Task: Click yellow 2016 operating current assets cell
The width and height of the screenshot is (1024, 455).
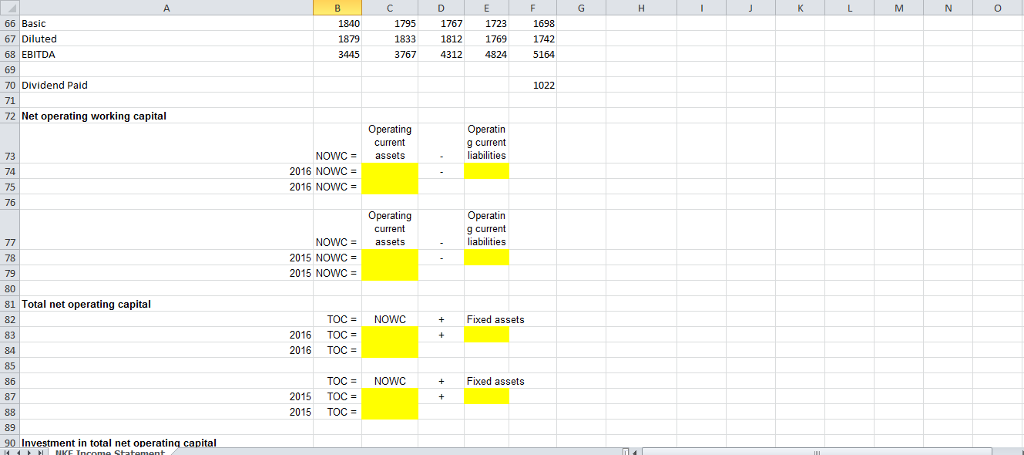Action: coord(390,171)
